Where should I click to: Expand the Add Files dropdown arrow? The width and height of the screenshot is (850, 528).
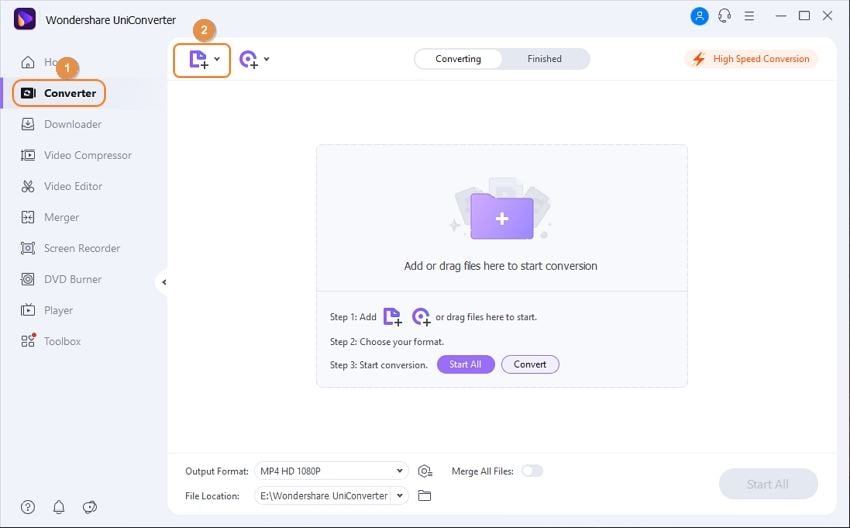pos(217,59)
